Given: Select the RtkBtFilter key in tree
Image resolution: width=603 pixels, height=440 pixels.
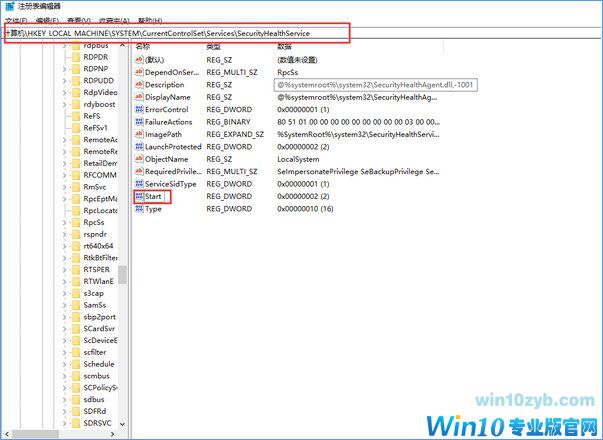Looking at the screenshot, I should [x=100, y=258].
